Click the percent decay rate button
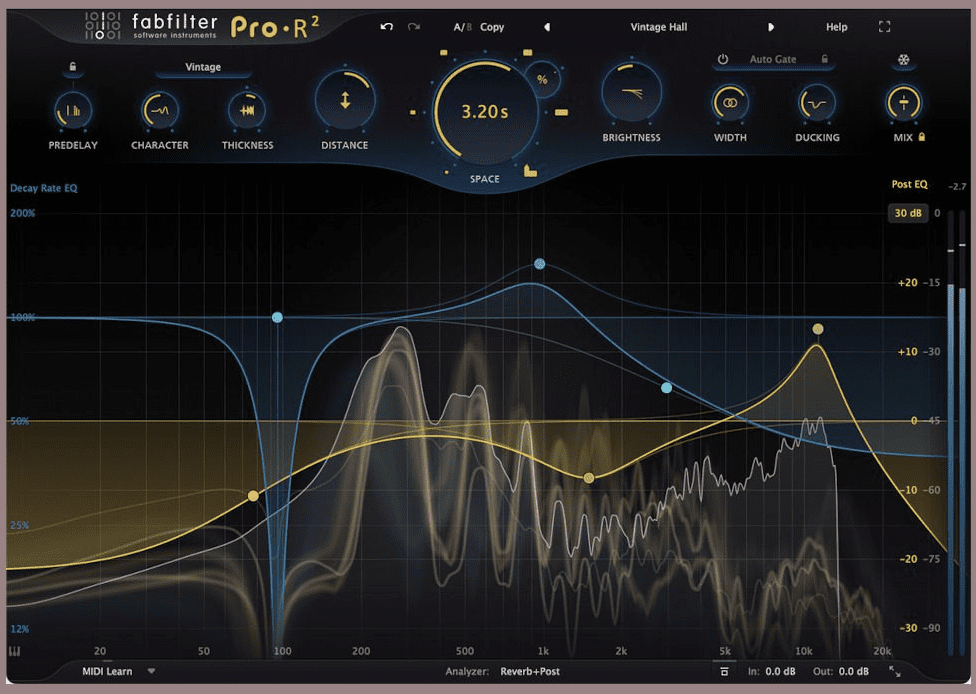 coord(542,80)
